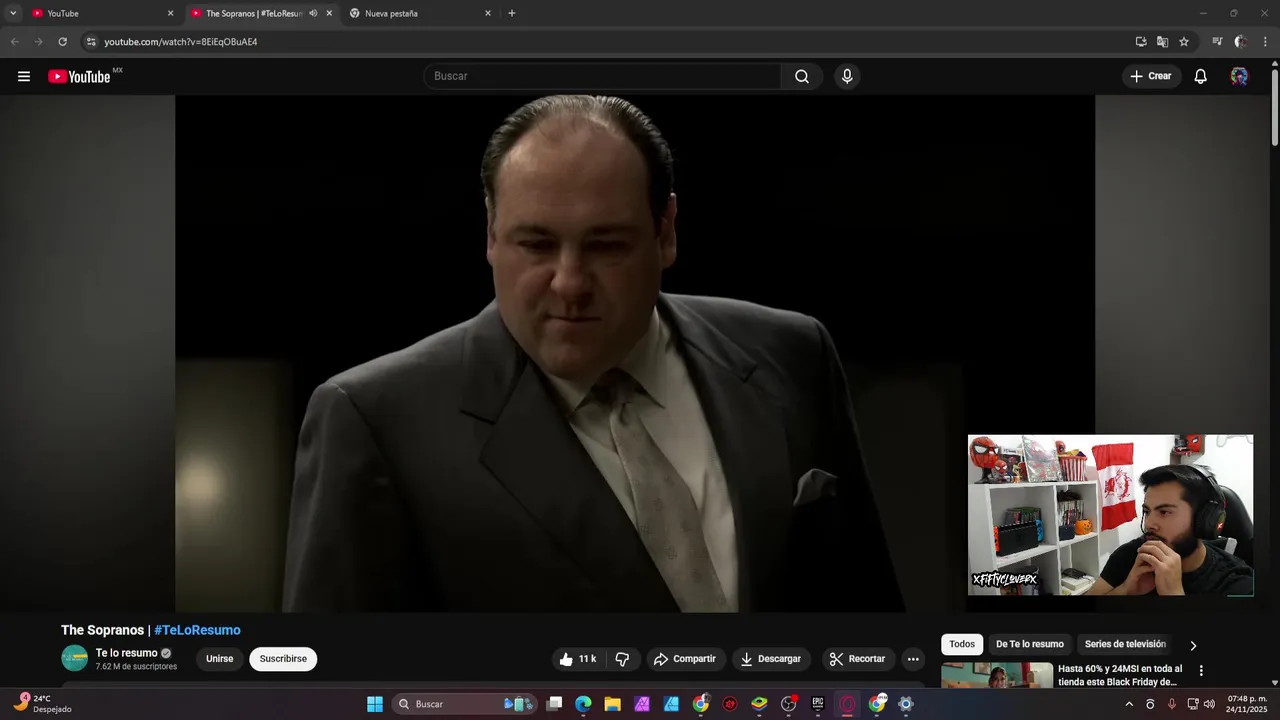Mute The Sopranos tab audio icon
This screenshot has width=1280, height=720.
313,13
